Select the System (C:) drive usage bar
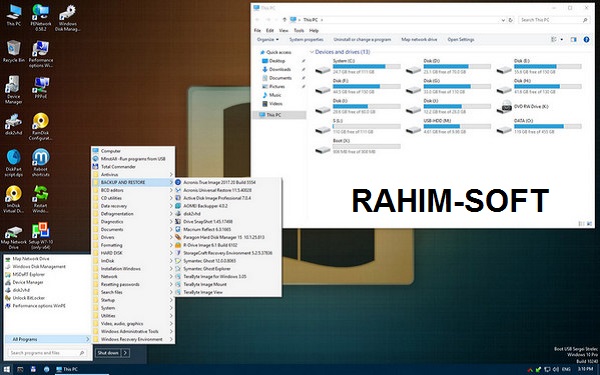 point(367,67)
